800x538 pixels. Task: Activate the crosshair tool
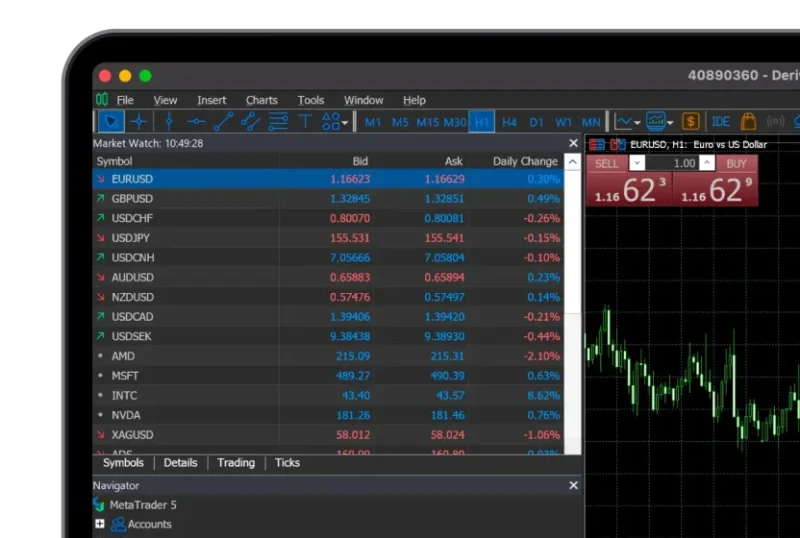tap(139, 122)
